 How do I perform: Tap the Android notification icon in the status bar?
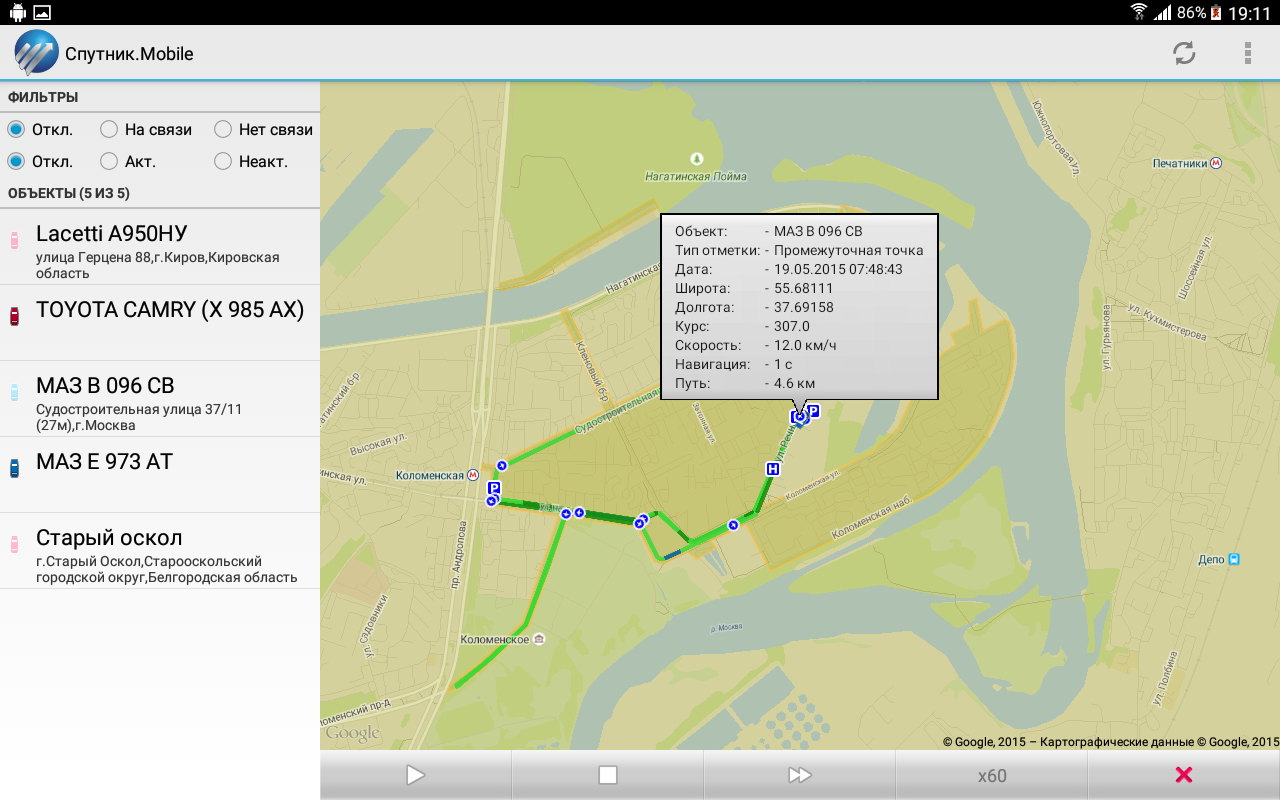coord(16,13)
